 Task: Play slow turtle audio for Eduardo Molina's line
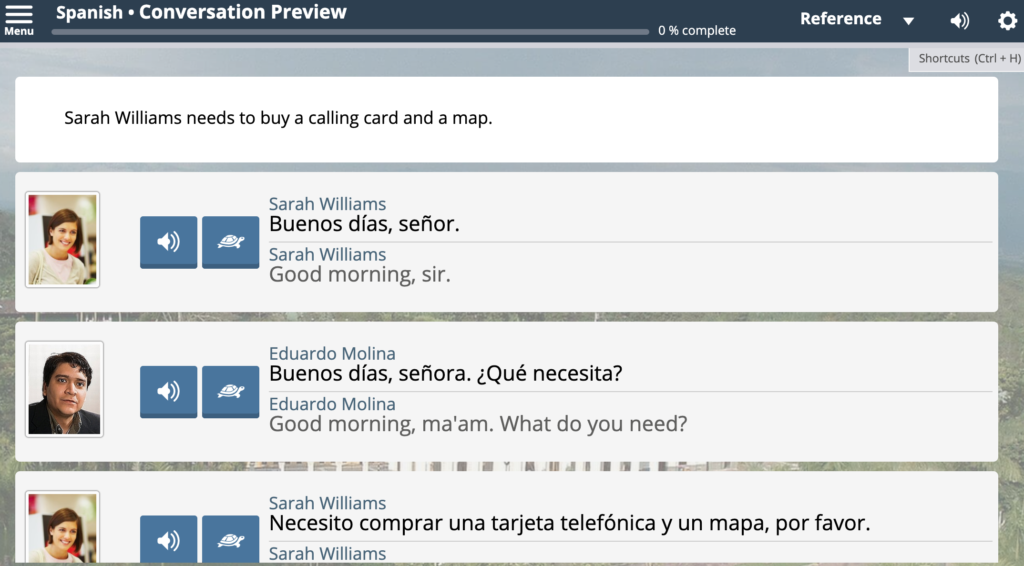pos(230,391)
